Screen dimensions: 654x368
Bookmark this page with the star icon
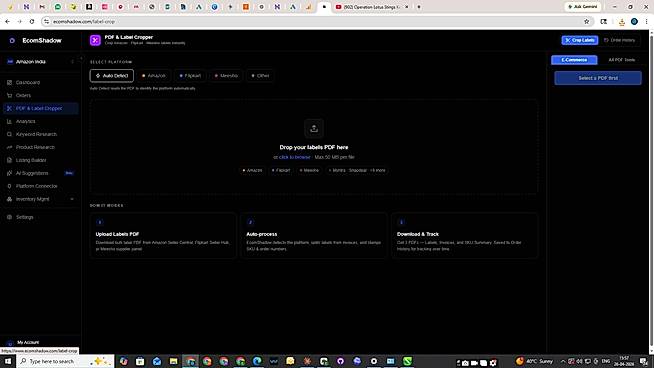click(x=586, y=21)
